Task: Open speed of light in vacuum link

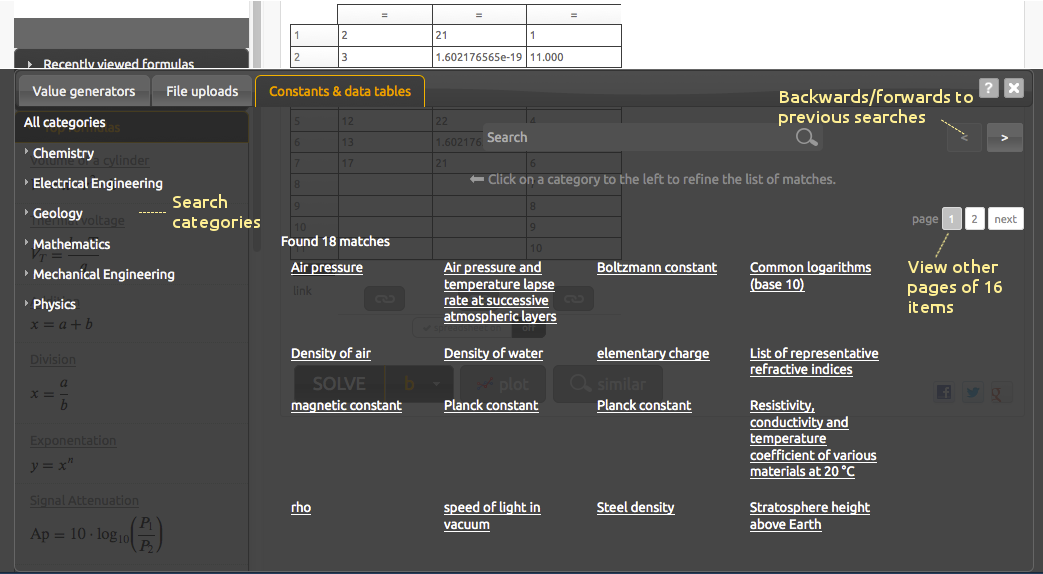Action: 492,515
